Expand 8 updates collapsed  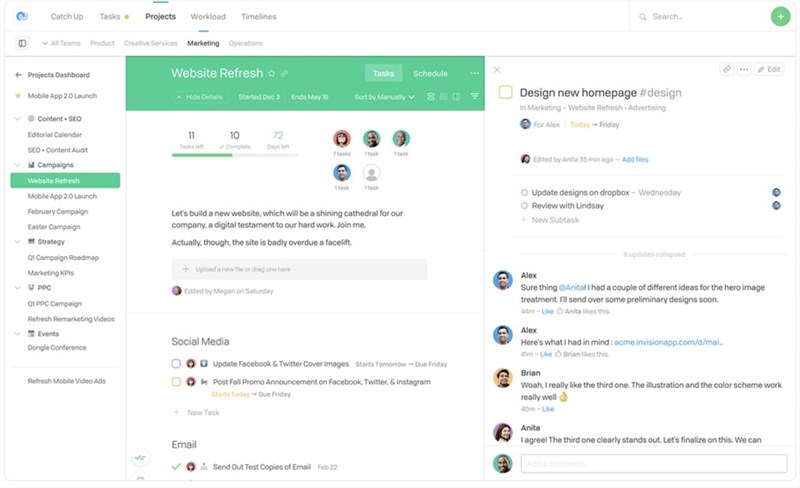coord(654,254)
